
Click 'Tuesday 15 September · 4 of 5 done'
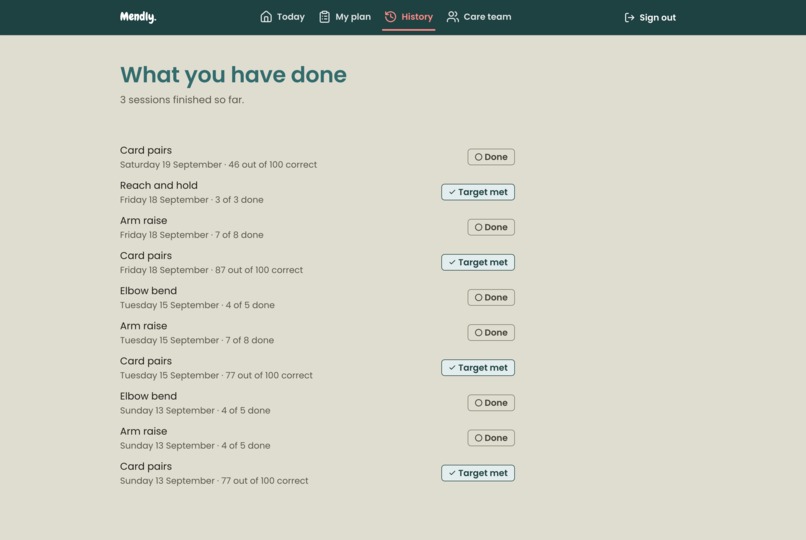[197, 305]
